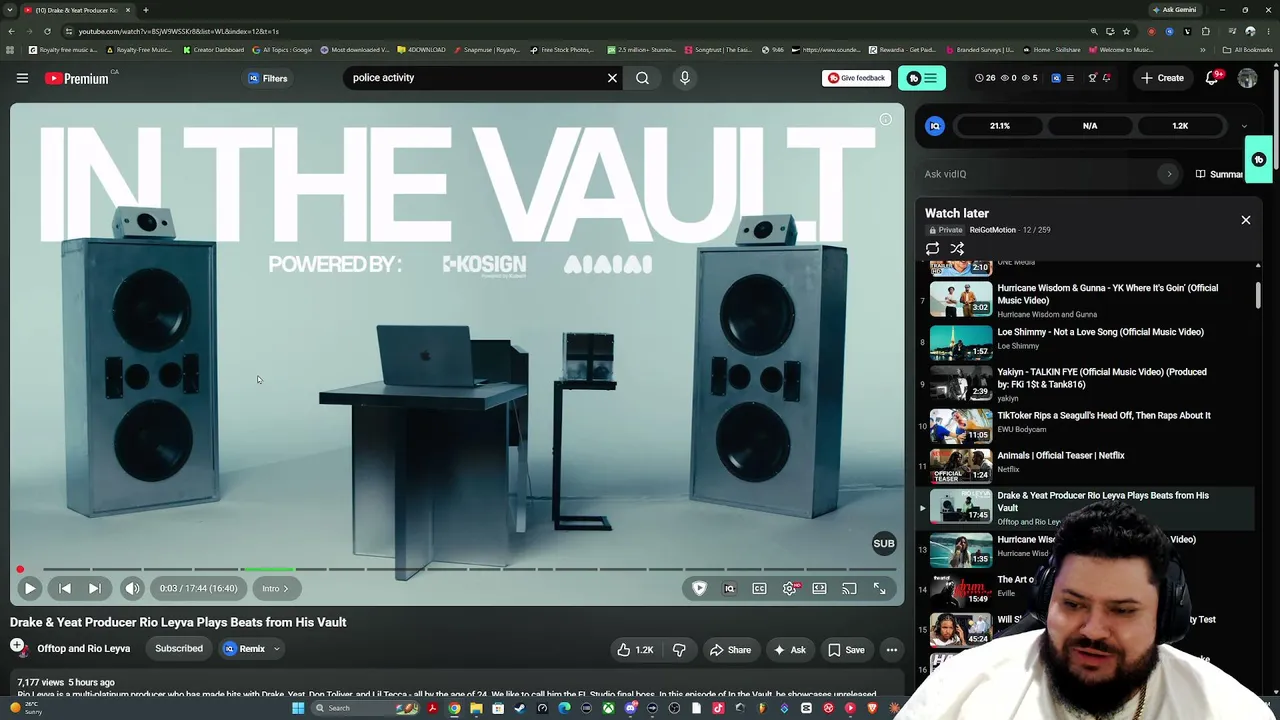Open the YouTube guide hamburger menu

[x=22, y=78]
